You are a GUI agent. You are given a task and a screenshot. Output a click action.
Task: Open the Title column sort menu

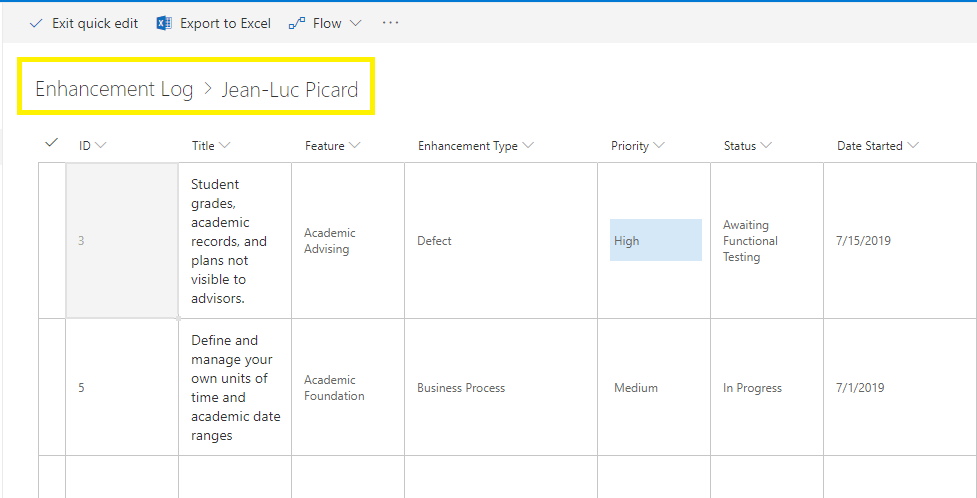coord(211,146)
